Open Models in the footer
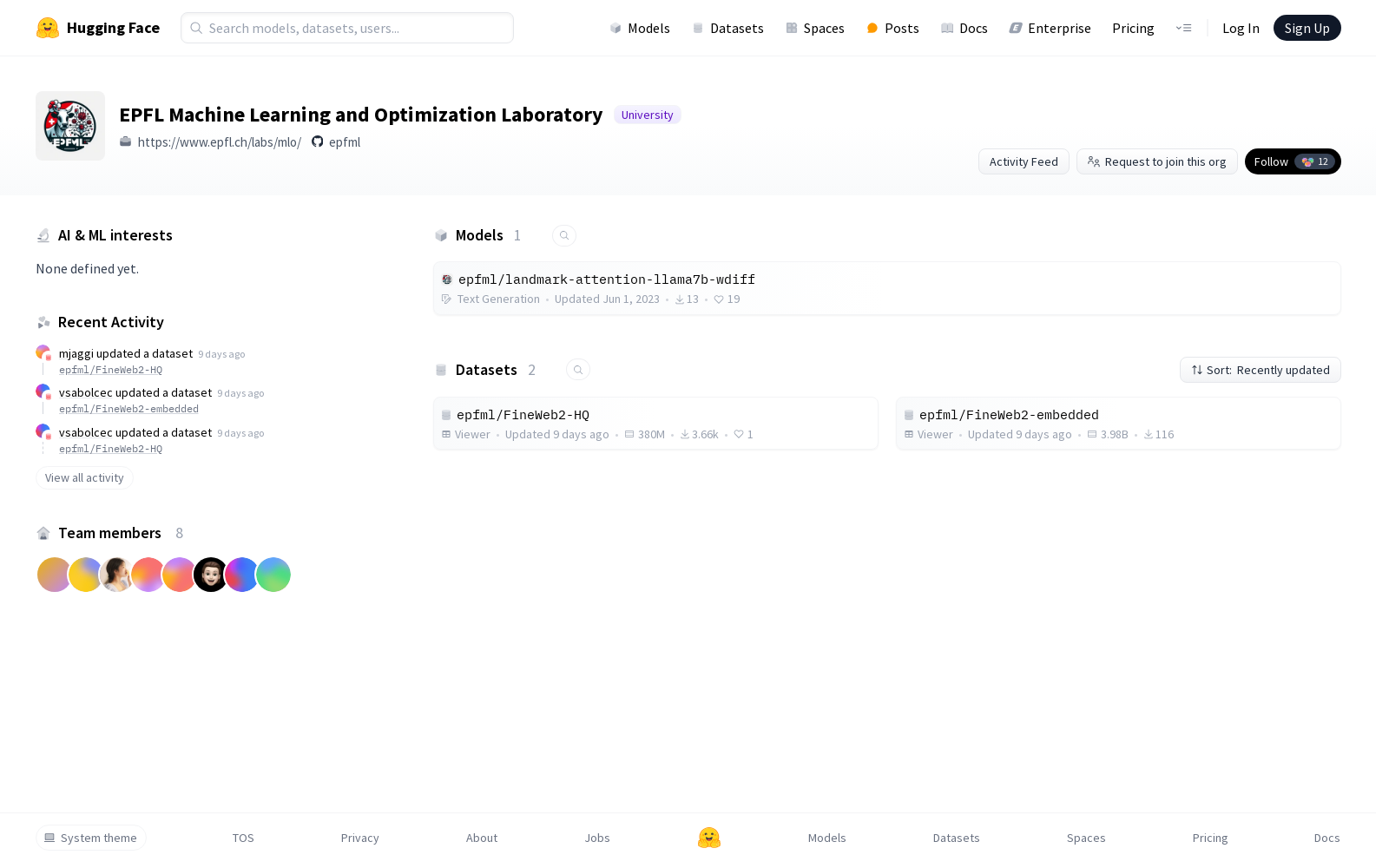 point(827,838)
